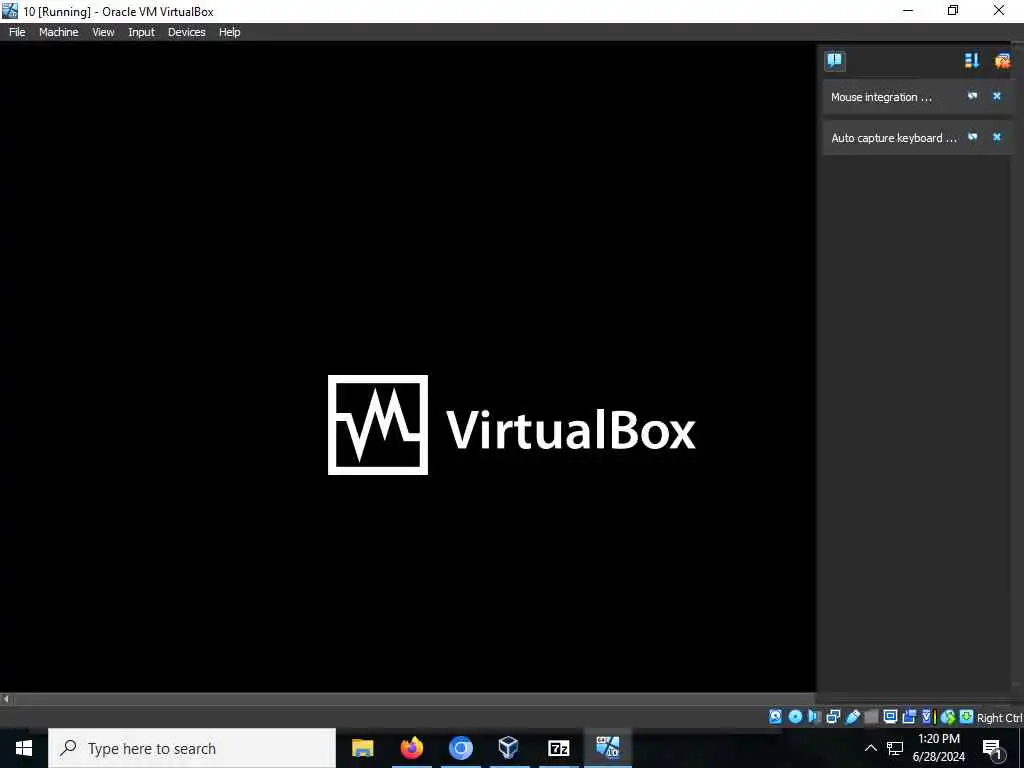Dismiss the Auto capture keyboard notification
The height and width of the screenshot is (768, 1024).
pos(997,137)
